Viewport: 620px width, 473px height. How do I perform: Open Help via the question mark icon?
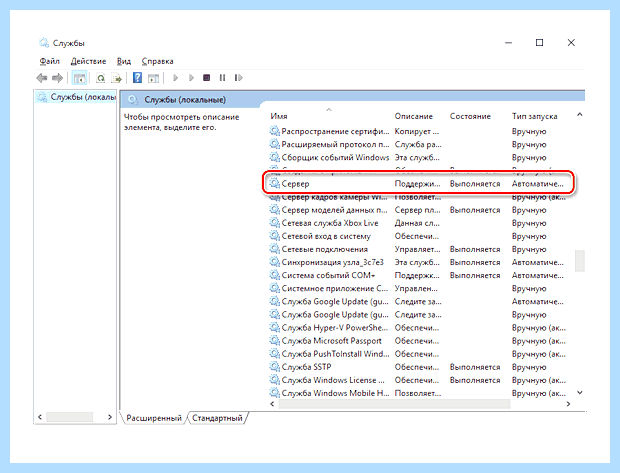[137, 78]
